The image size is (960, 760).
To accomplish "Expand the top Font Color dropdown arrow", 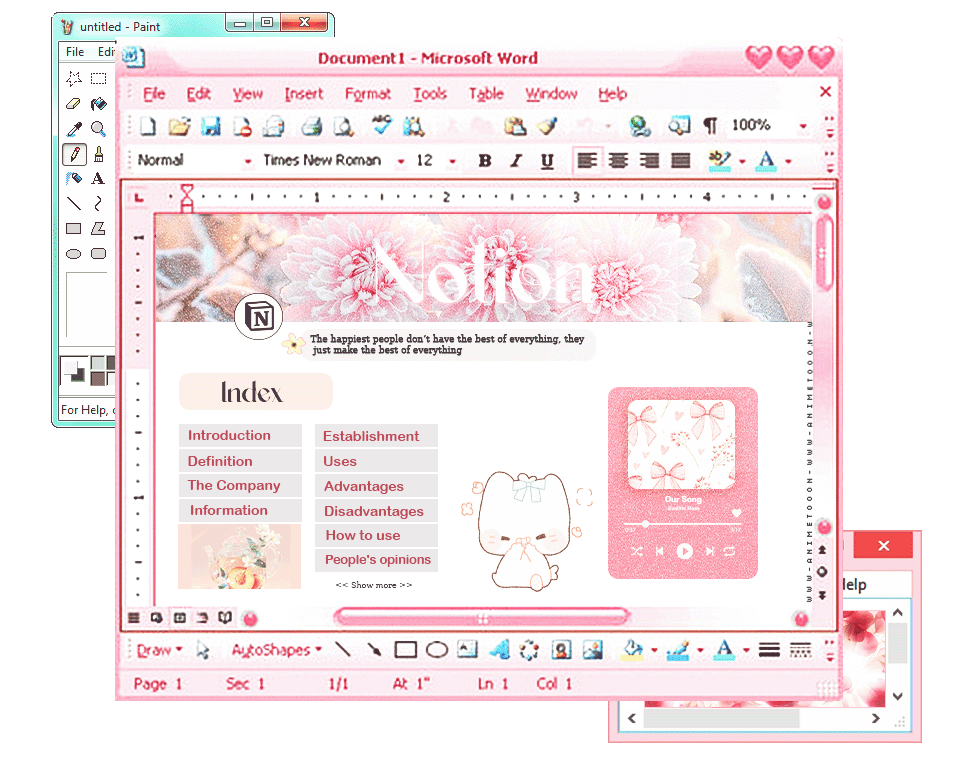I will pos(789,162).
